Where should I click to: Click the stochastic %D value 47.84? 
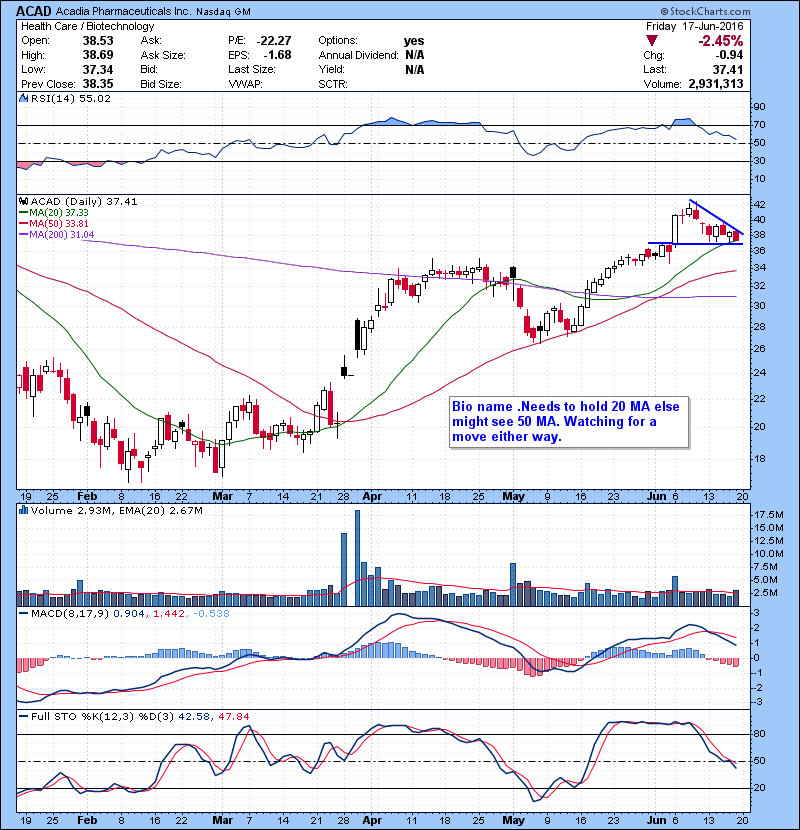[233, 717]
